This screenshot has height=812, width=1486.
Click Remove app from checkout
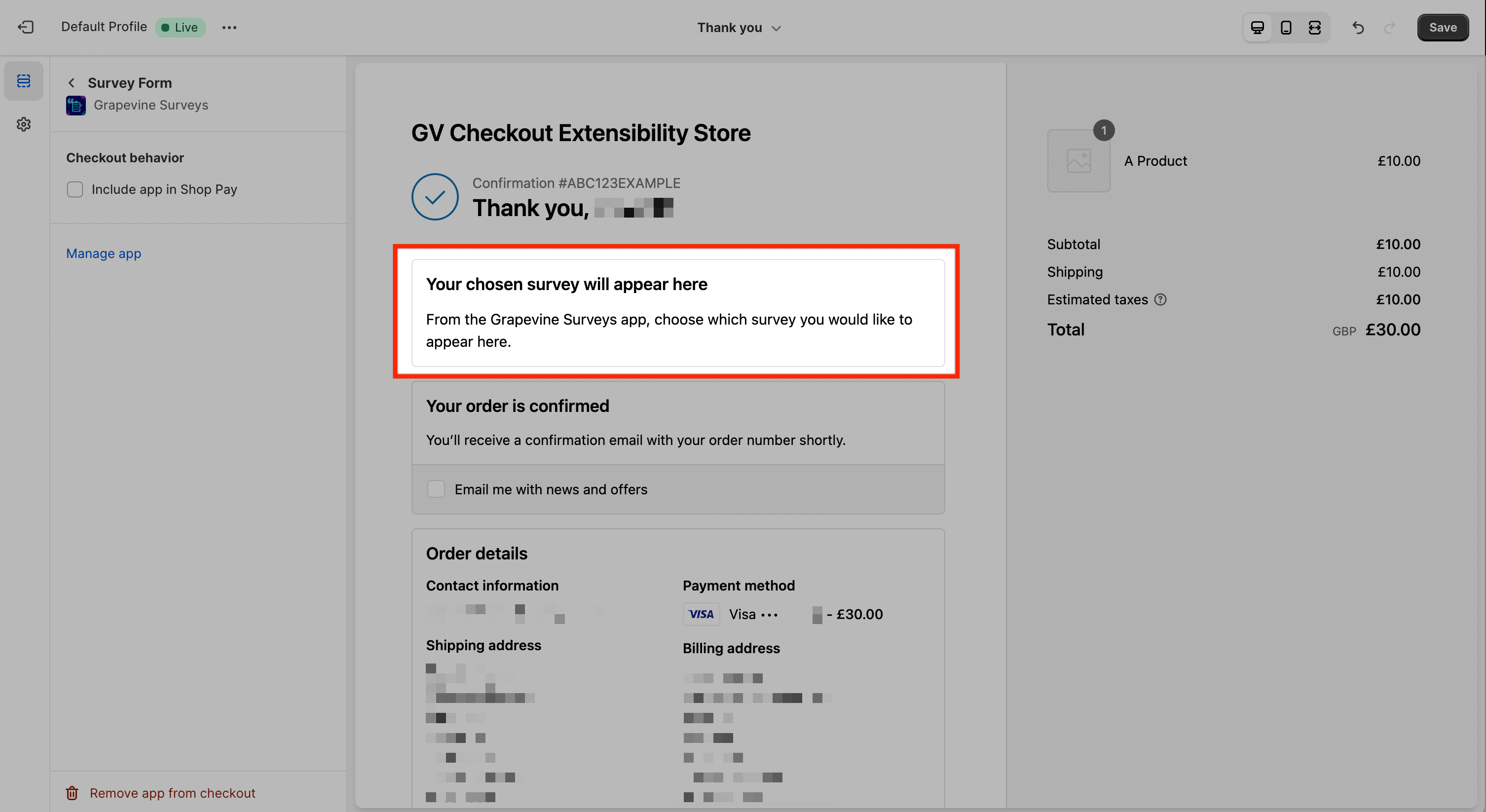(x=172, y=793)
